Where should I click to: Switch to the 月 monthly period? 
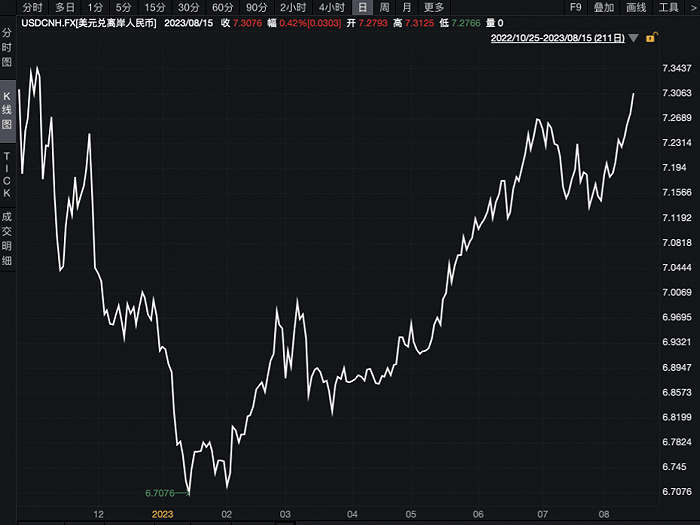[x=406, y=7]
